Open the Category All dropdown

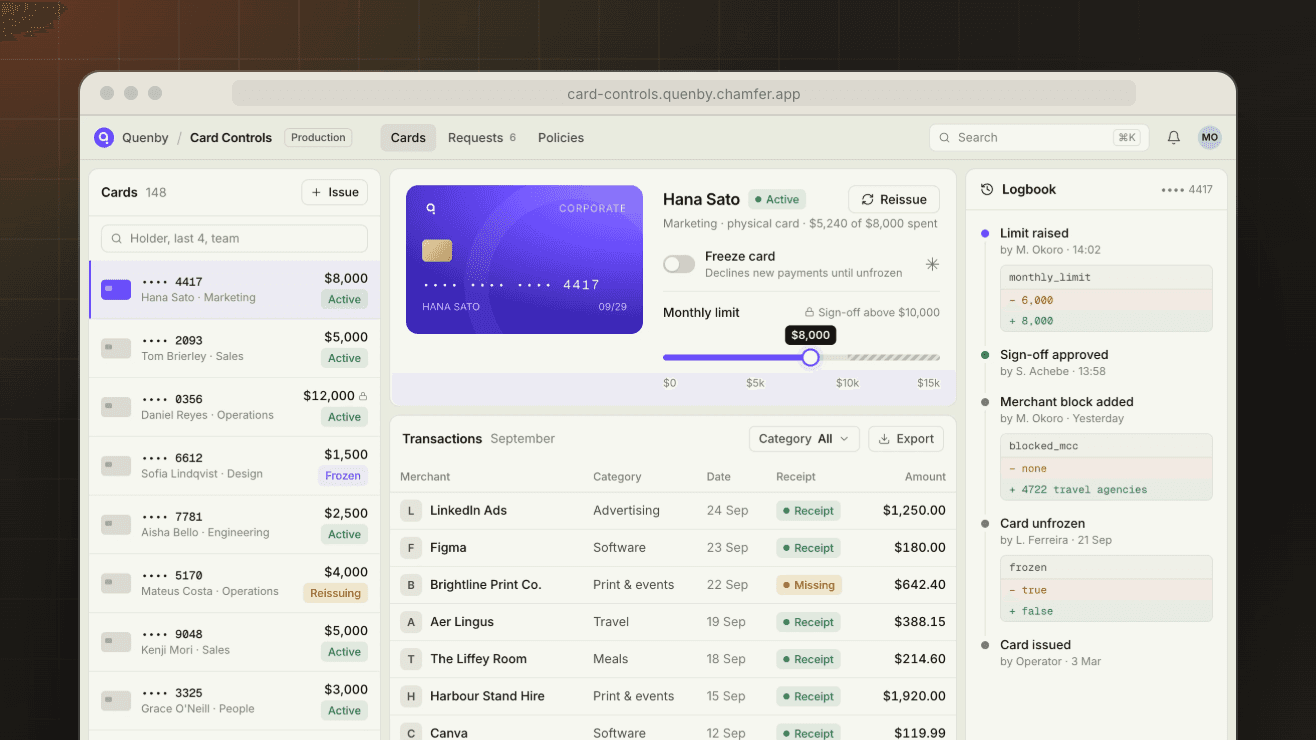pyautogui.click(x=804, y=439)
